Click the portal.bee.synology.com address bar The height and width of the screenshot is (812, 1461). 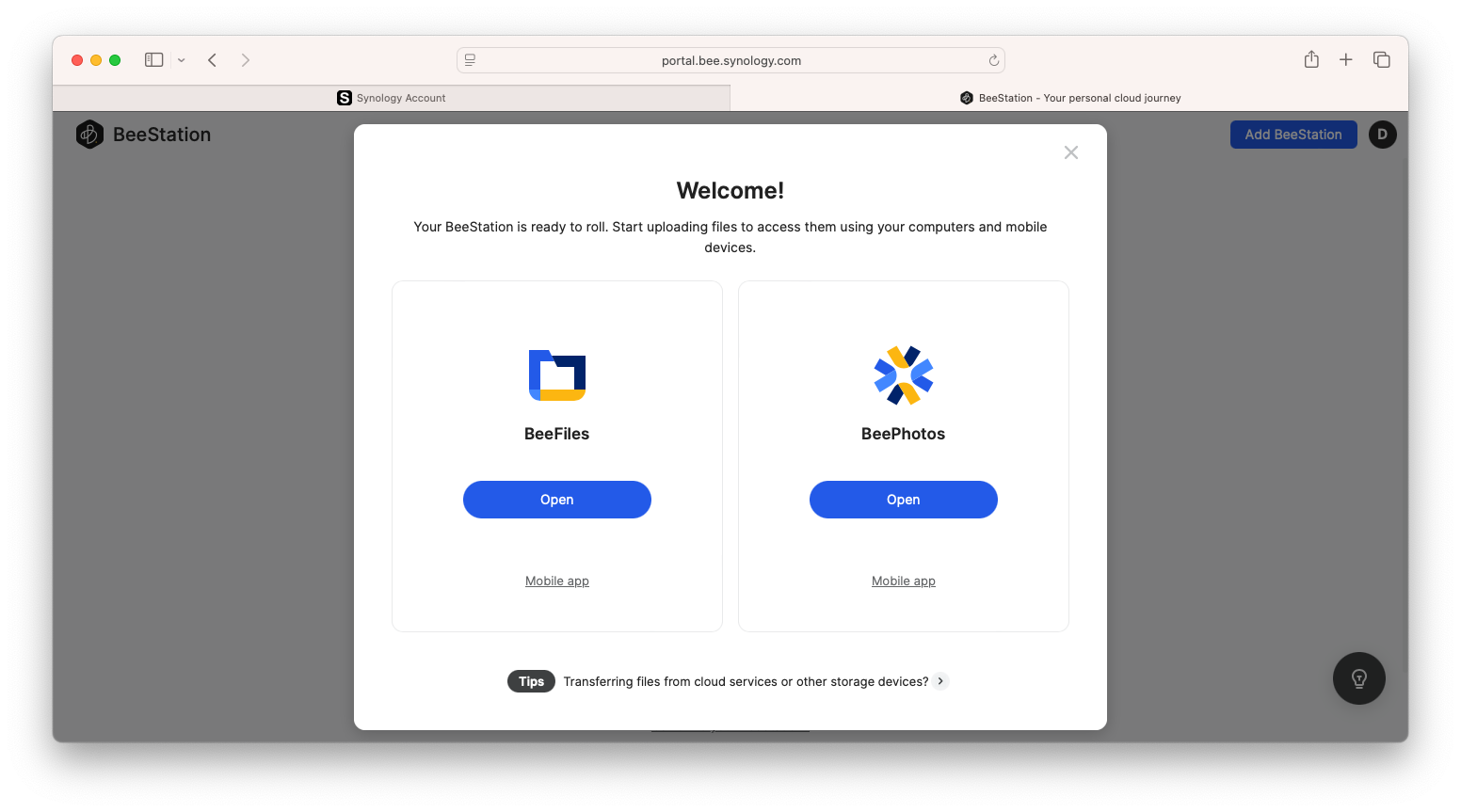730,60
